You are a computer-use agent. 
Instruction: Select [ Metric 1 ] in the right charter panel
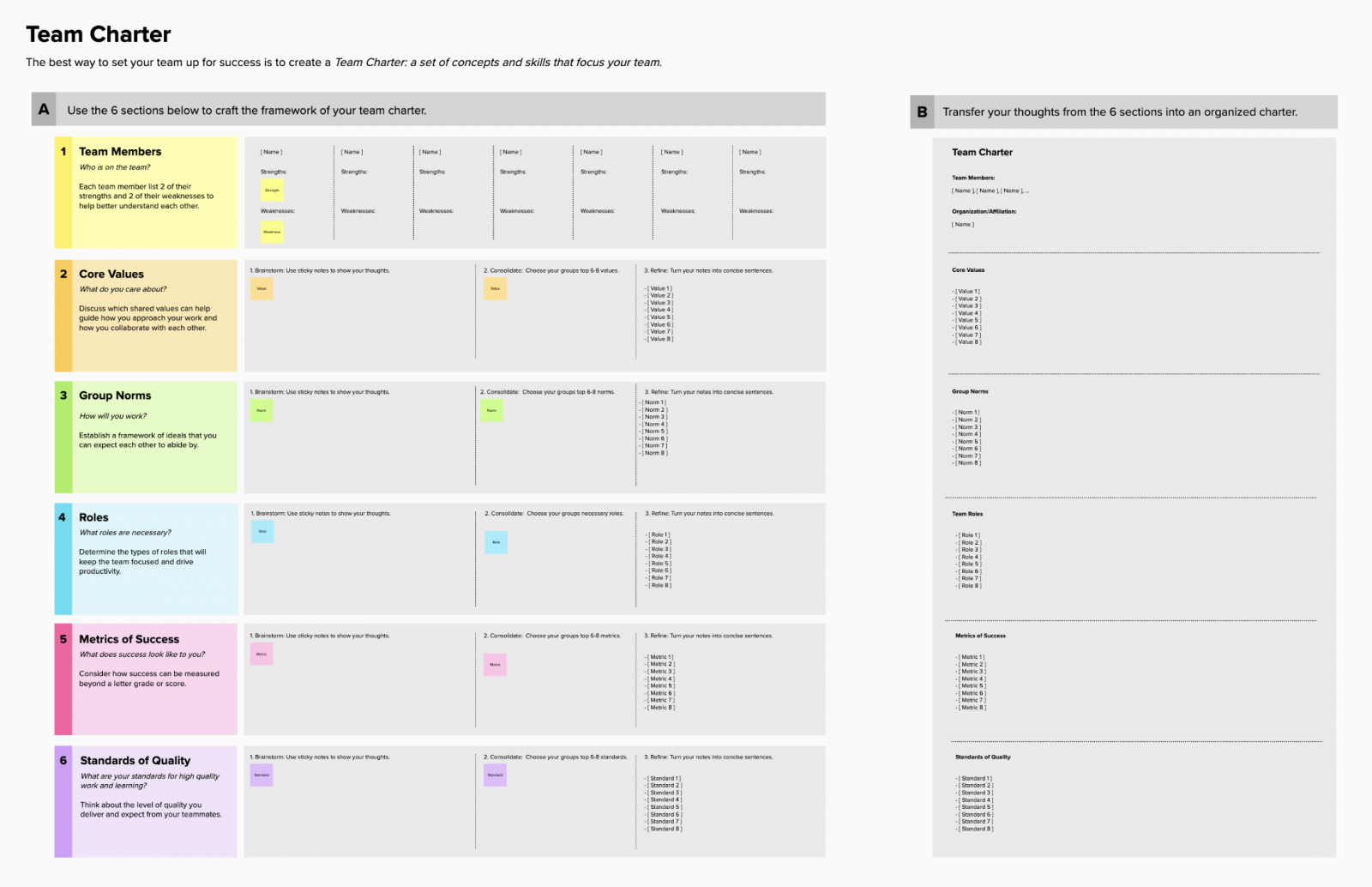point(972,657)
